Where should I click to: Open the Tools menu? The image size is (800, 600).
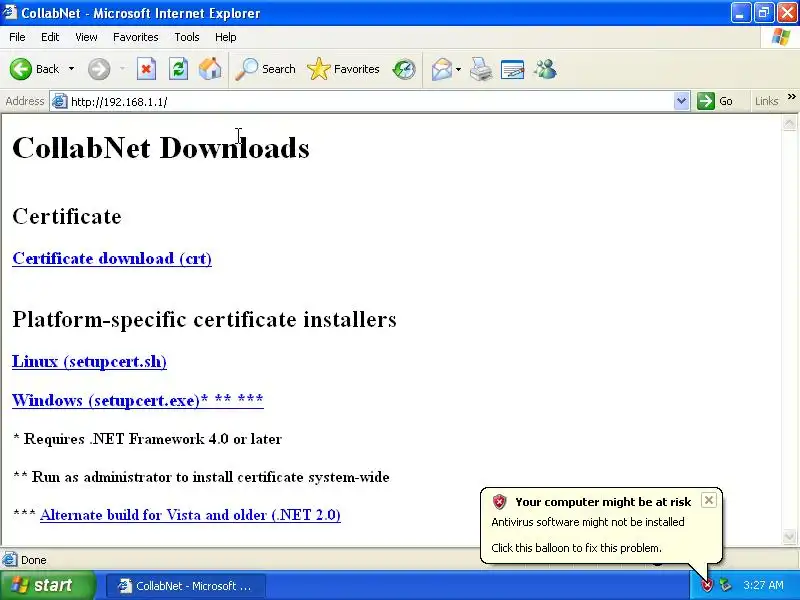(187, 37)
